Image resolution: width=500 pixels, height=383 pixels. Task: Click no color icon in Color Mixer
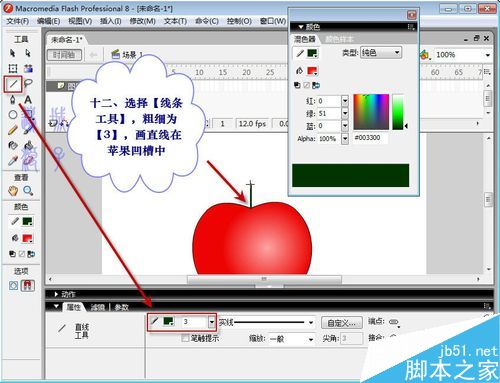click(x=307, y=85)
